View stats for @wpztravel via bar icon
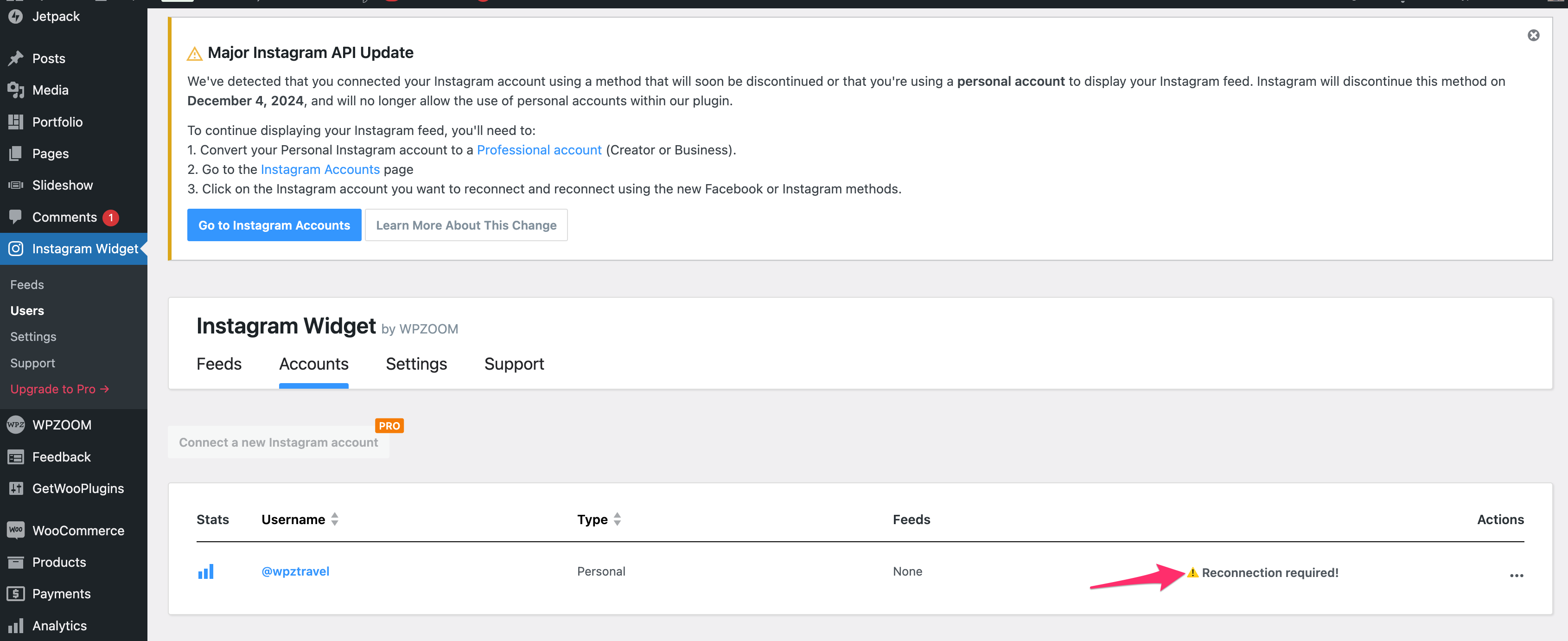This screenshot has width=1568, height=641. 207,571
